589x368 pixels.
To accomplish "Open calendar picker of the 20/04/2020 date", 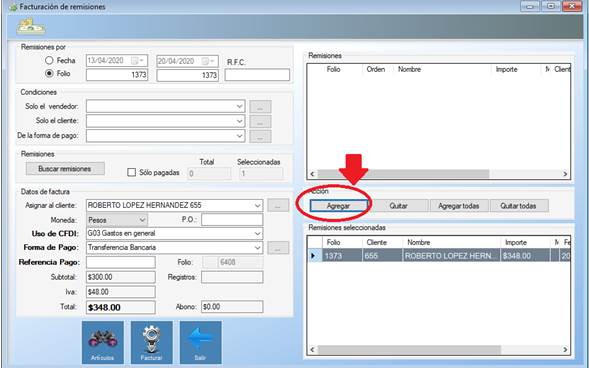I will [208, 61].
